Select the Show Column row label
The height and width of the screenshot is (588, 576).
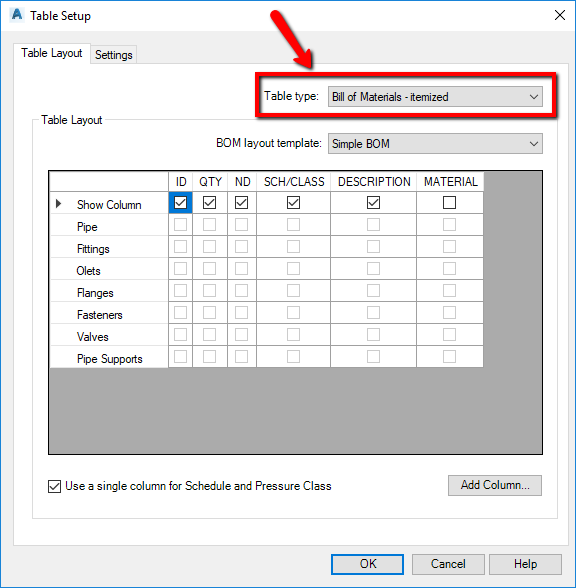point(109,205)
